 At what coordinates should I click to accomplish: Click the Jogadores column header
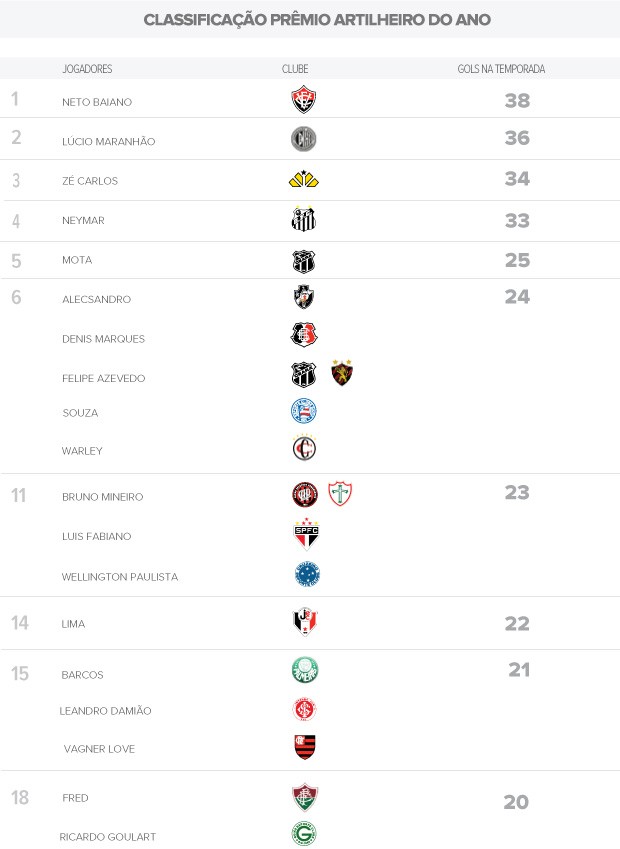[x=87, y=69]
